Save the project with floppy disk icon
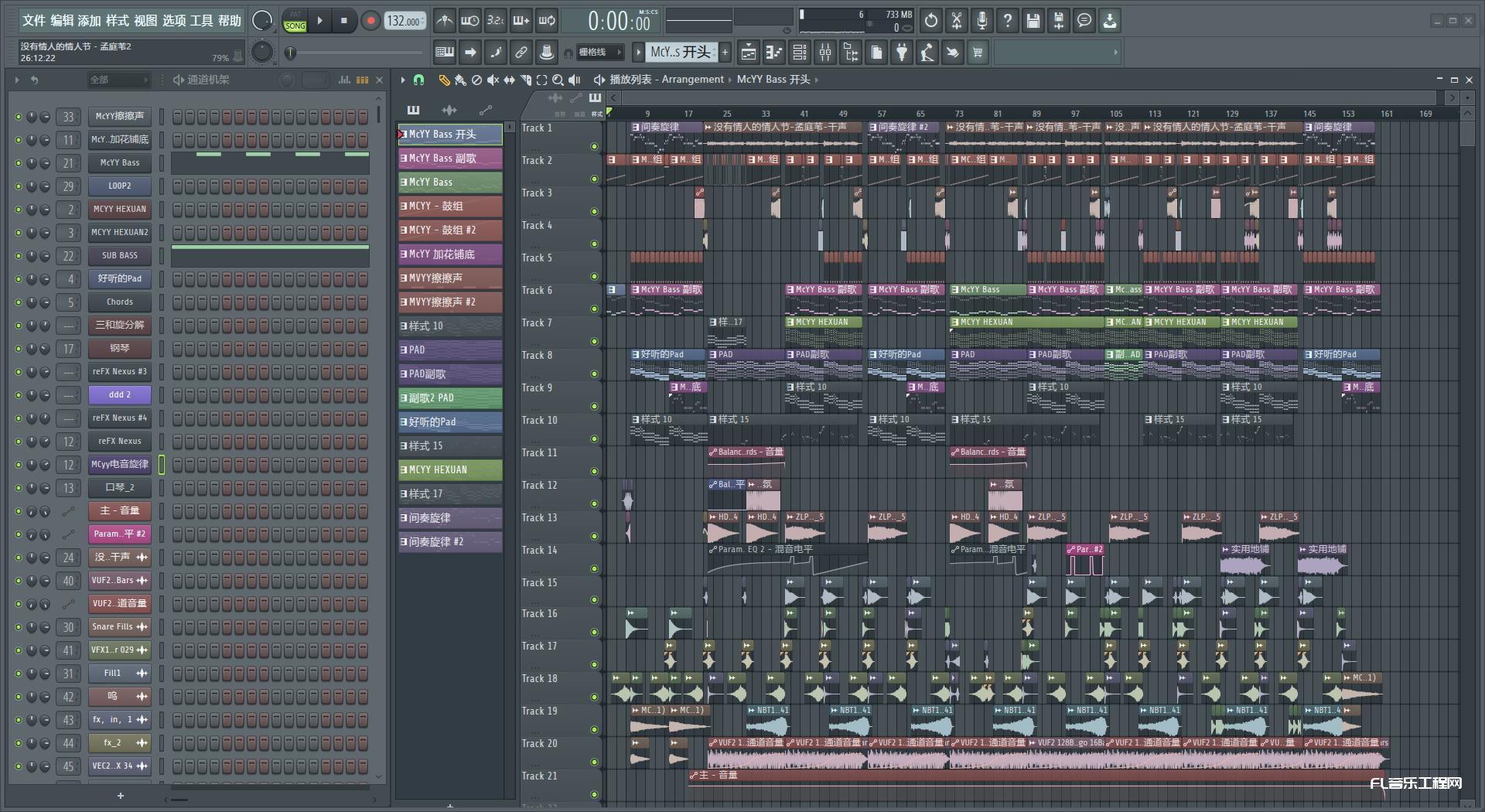The width and height of the screenshot is (1485, 812). [1033, 21]
